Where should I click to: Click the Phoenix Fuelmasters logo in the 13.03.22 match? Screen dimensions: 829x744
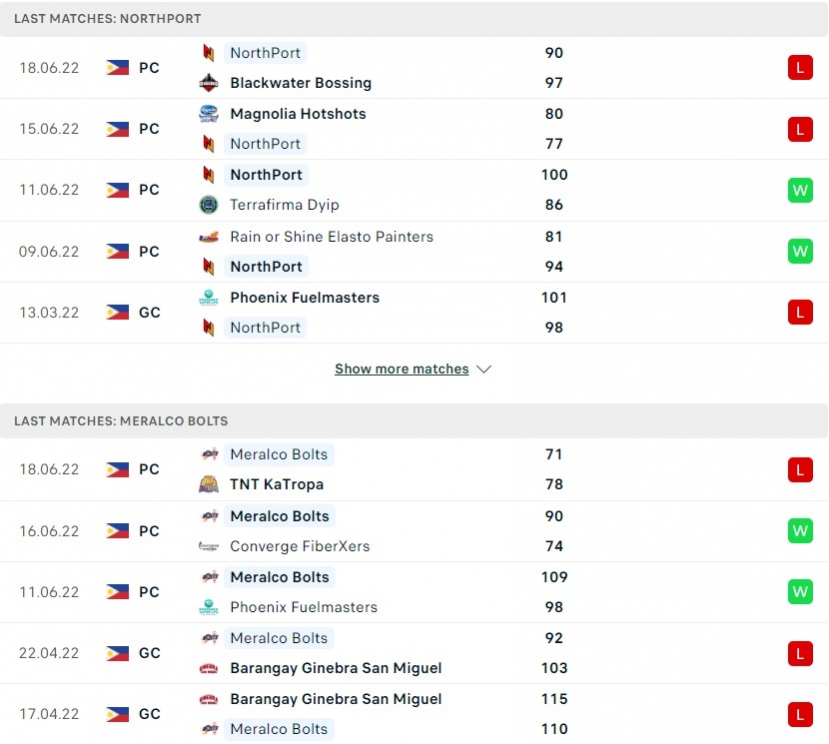208,298
